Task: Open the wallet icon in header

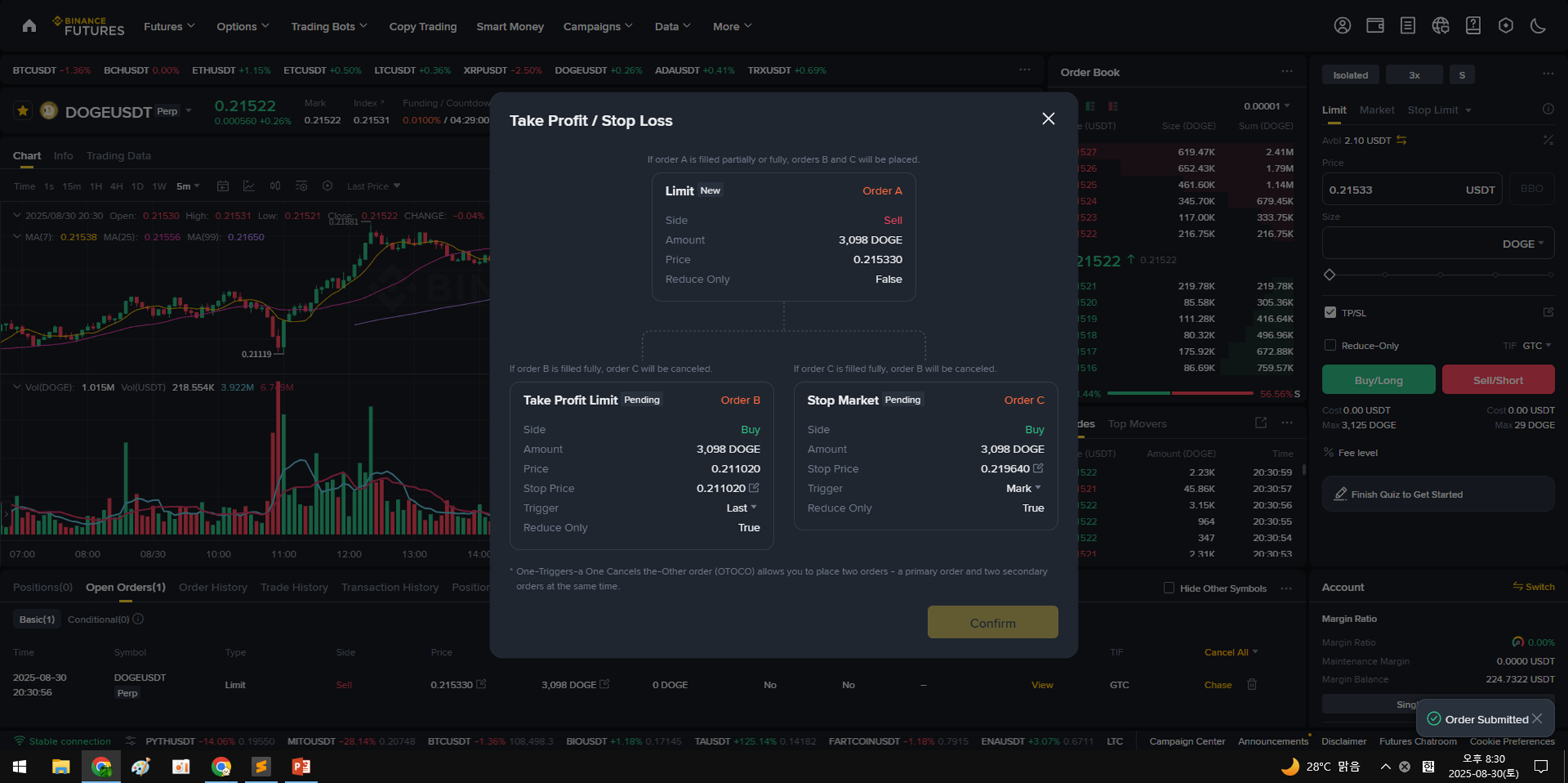Action: click(x=1375, y=26)
